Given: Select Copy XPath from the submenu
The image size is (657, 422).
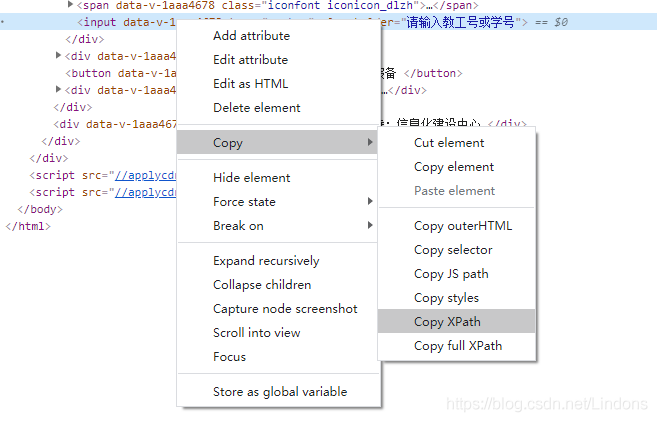Looking at the screenshot, I should tap(448, 322).
